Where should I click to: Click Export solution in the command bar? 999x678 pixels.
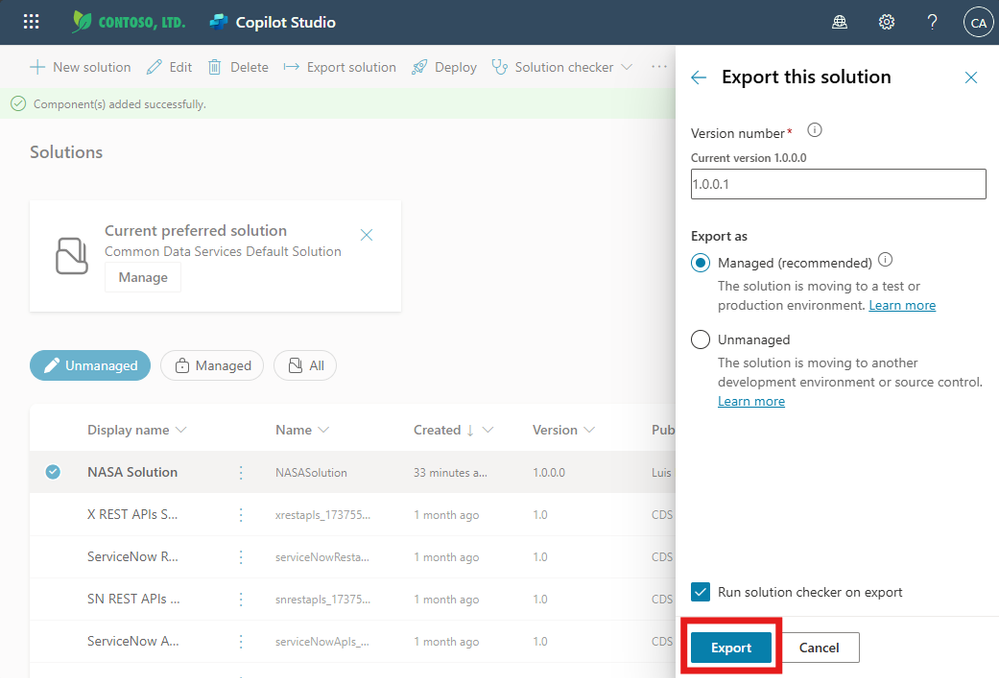(x=340, y=67)
